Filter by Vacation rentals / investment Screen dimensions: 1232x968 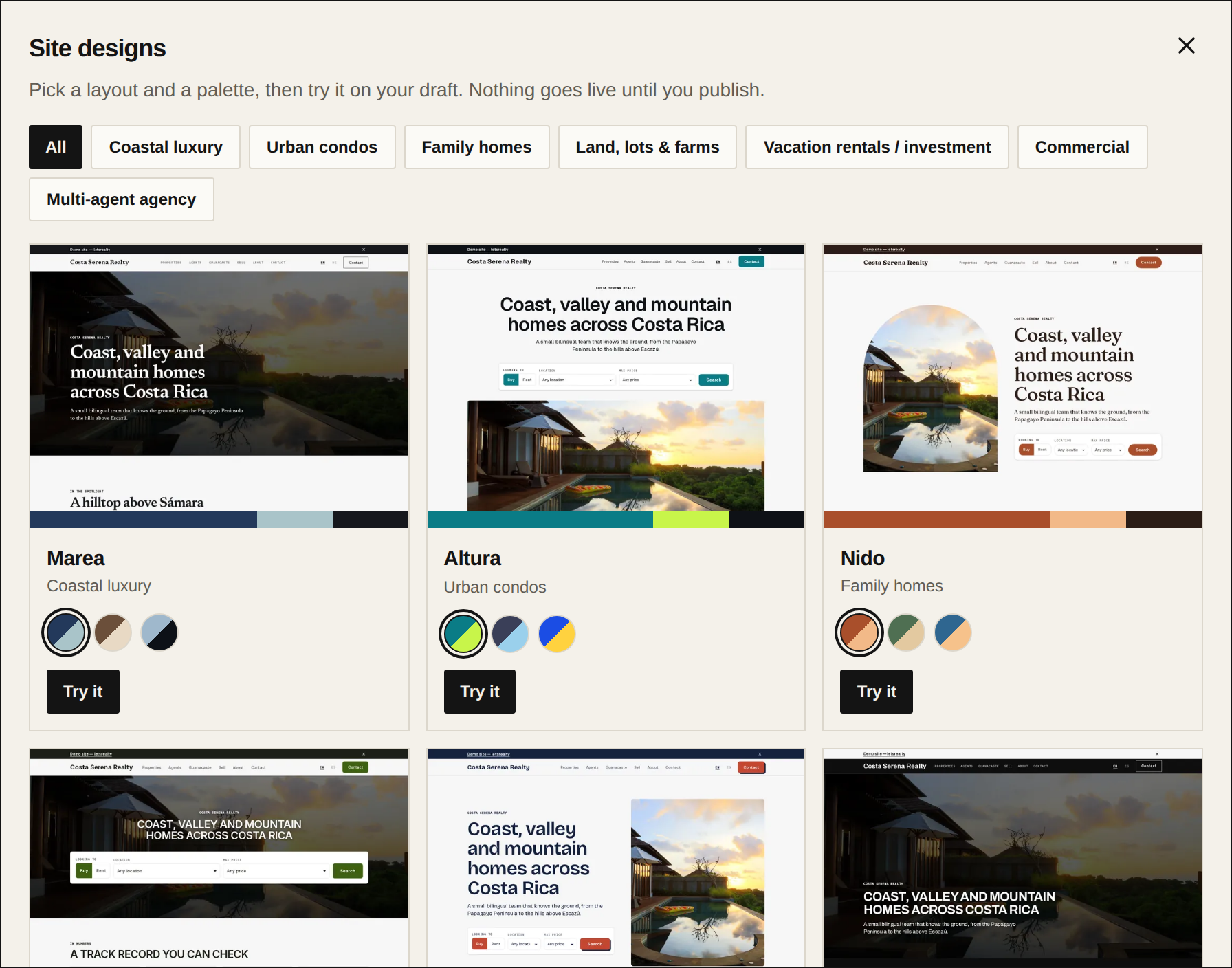(x=877, y=147)
